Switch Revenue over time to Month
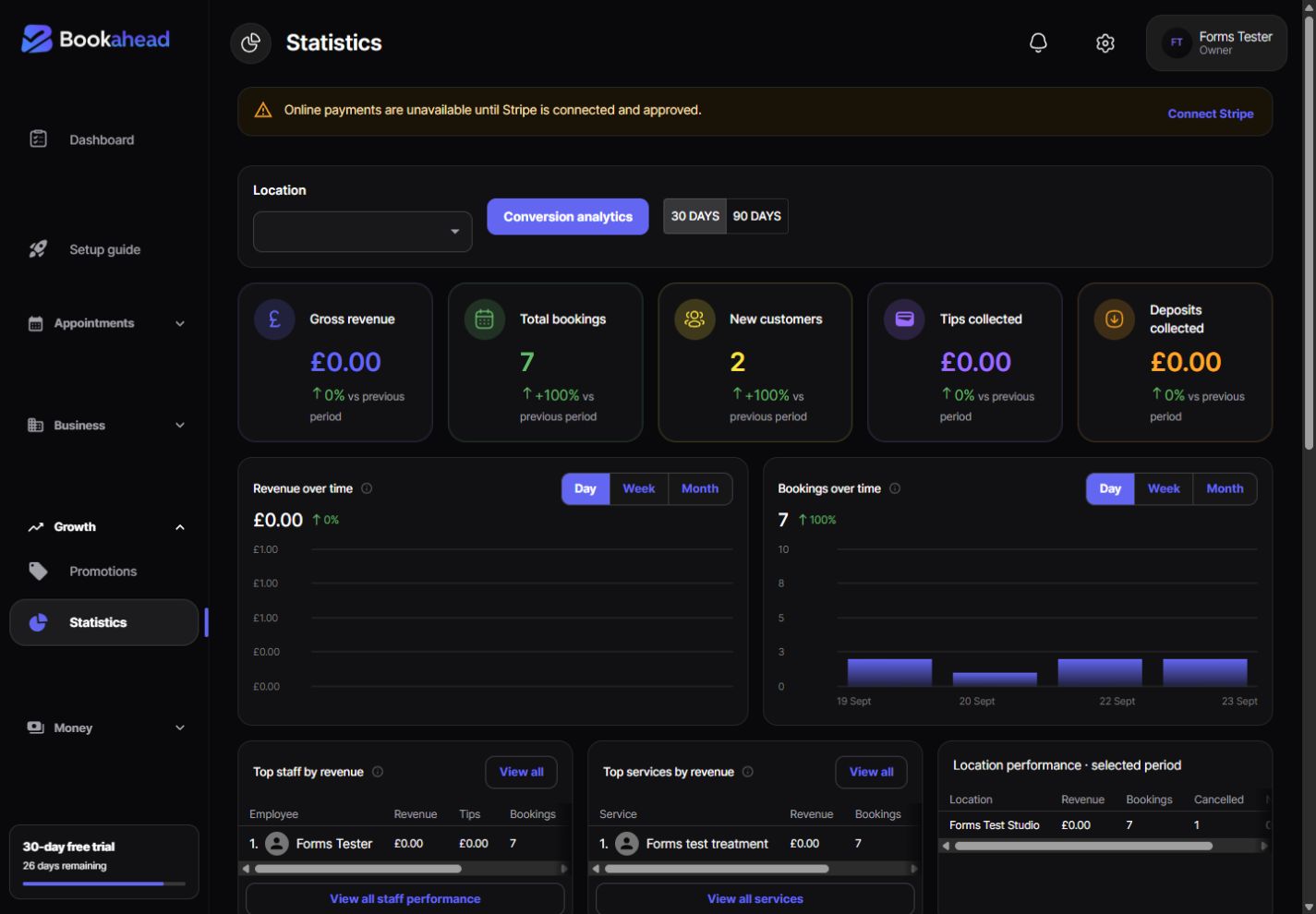The image size is (1316, 914). 700,488
